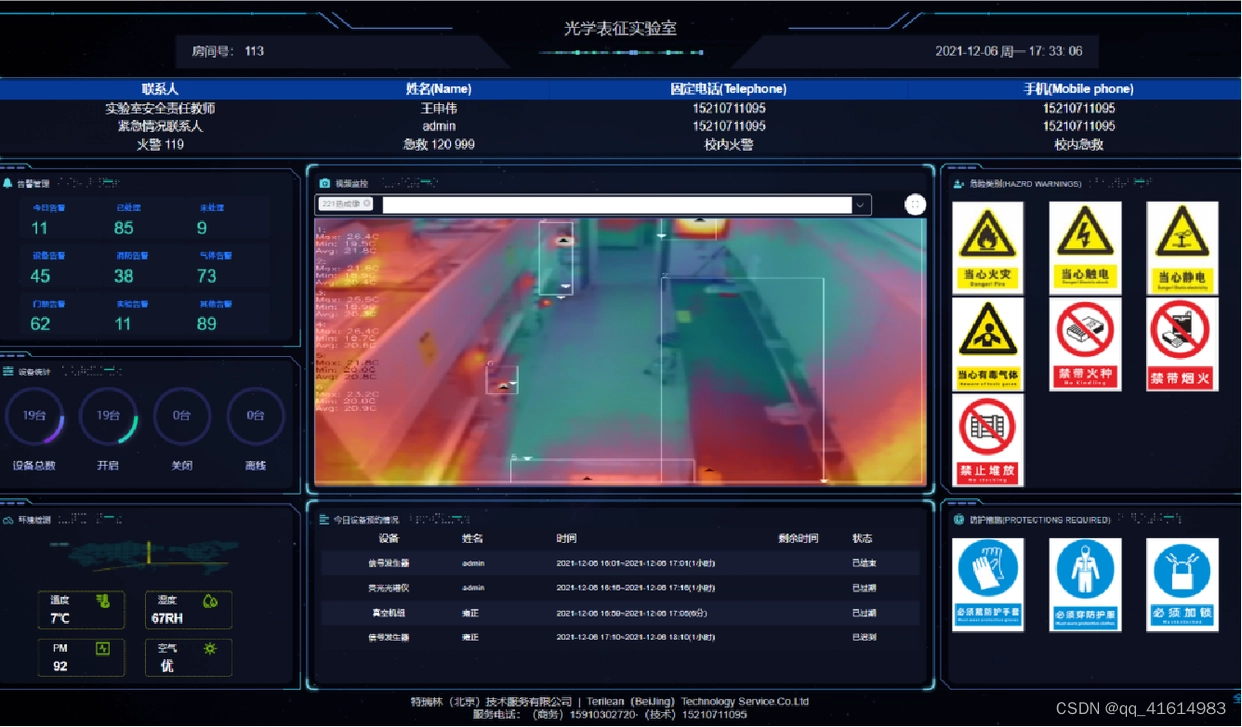Screen dimensions: 1242x727
Task: Select the 荧光光谱仪 reservation row
Action: tap(620, 588)
